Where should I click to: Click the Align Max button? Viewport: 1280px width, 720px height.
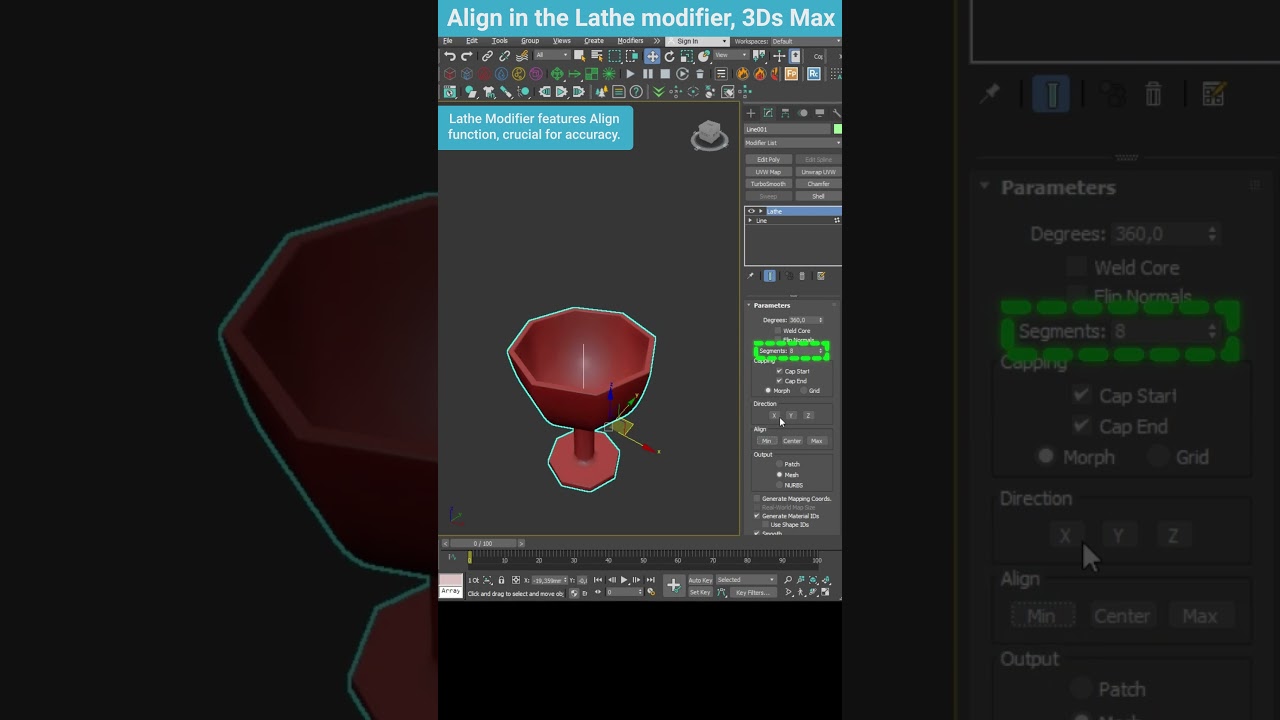[817, 441]
